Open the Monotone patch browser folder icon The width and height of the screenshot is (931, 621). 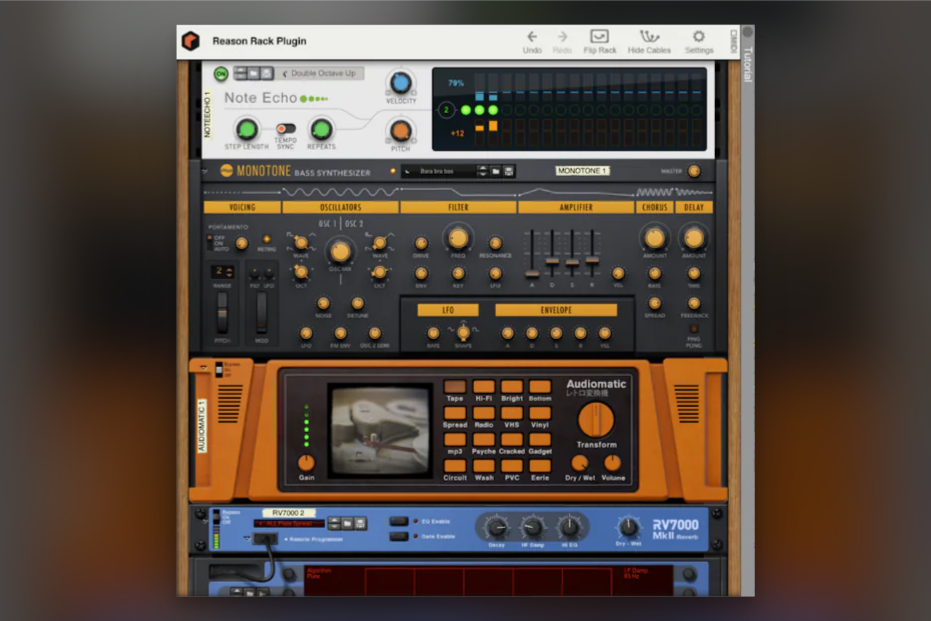point(496,172)
